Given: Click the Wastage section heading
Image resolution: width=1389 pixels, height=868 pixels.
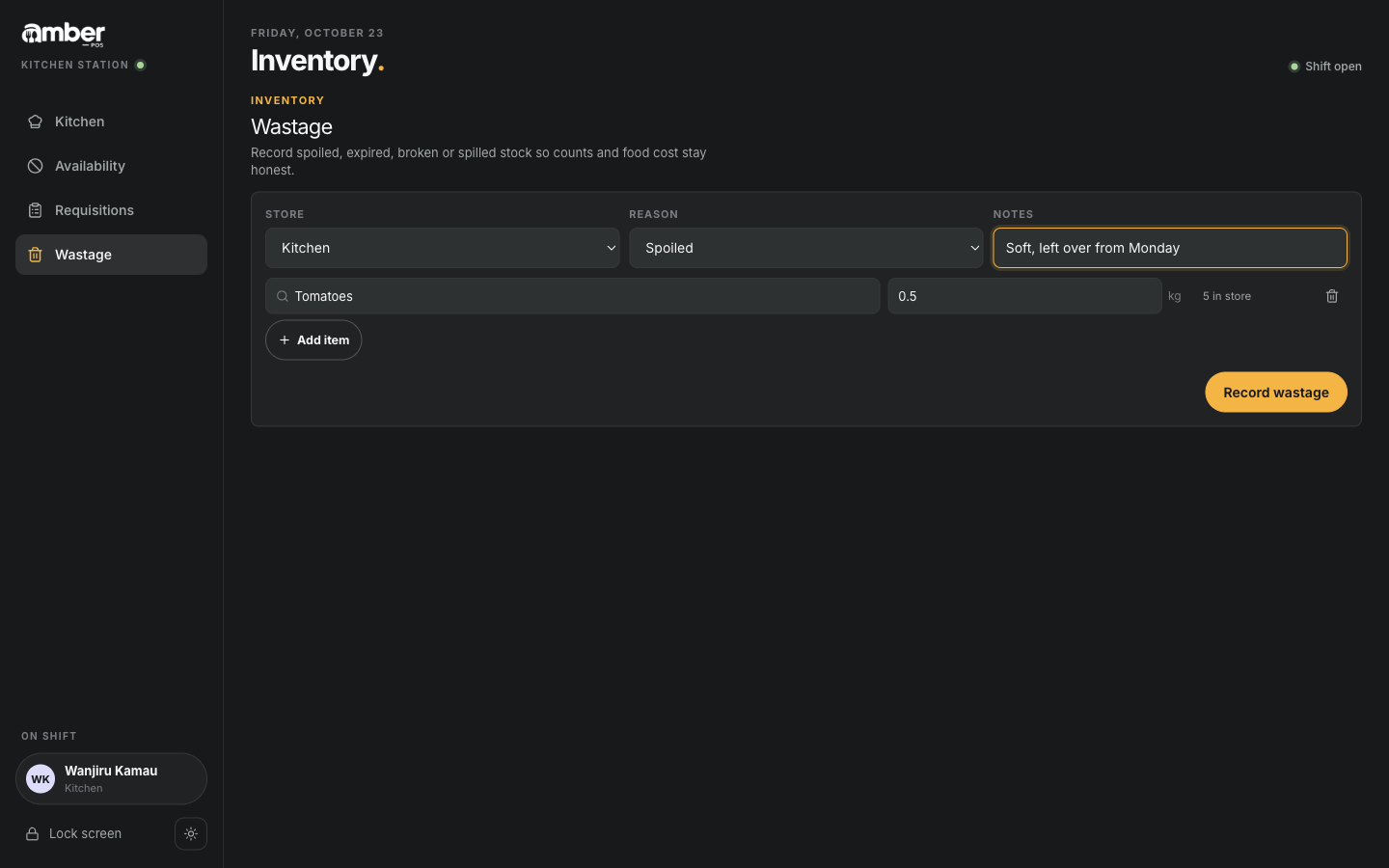Looking at the screenshot, I should (291, 127).
